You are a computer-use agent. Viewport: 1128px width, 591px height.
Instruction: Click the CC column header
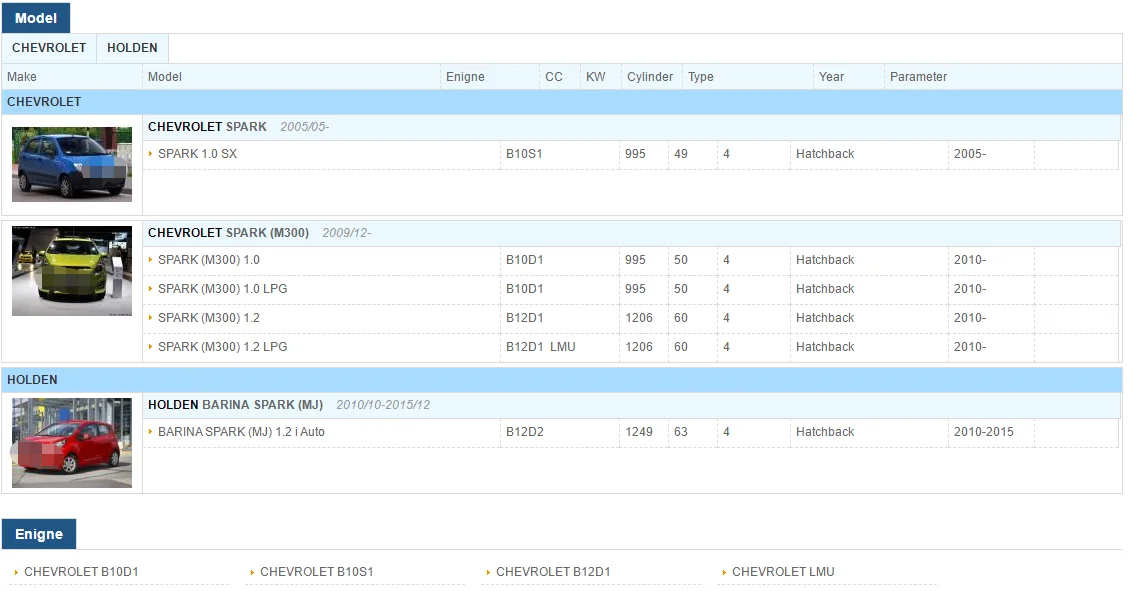[x=554, y=77]
